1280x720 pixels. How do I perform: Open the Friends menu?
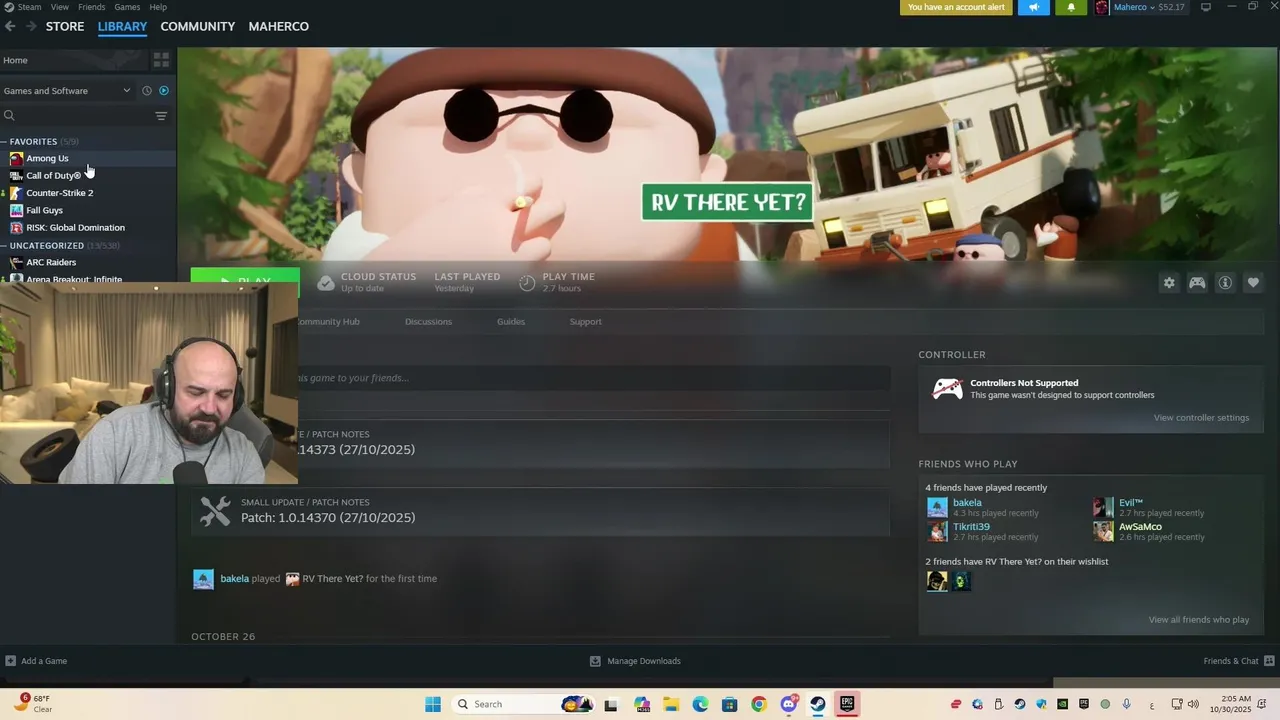(91, 7)
